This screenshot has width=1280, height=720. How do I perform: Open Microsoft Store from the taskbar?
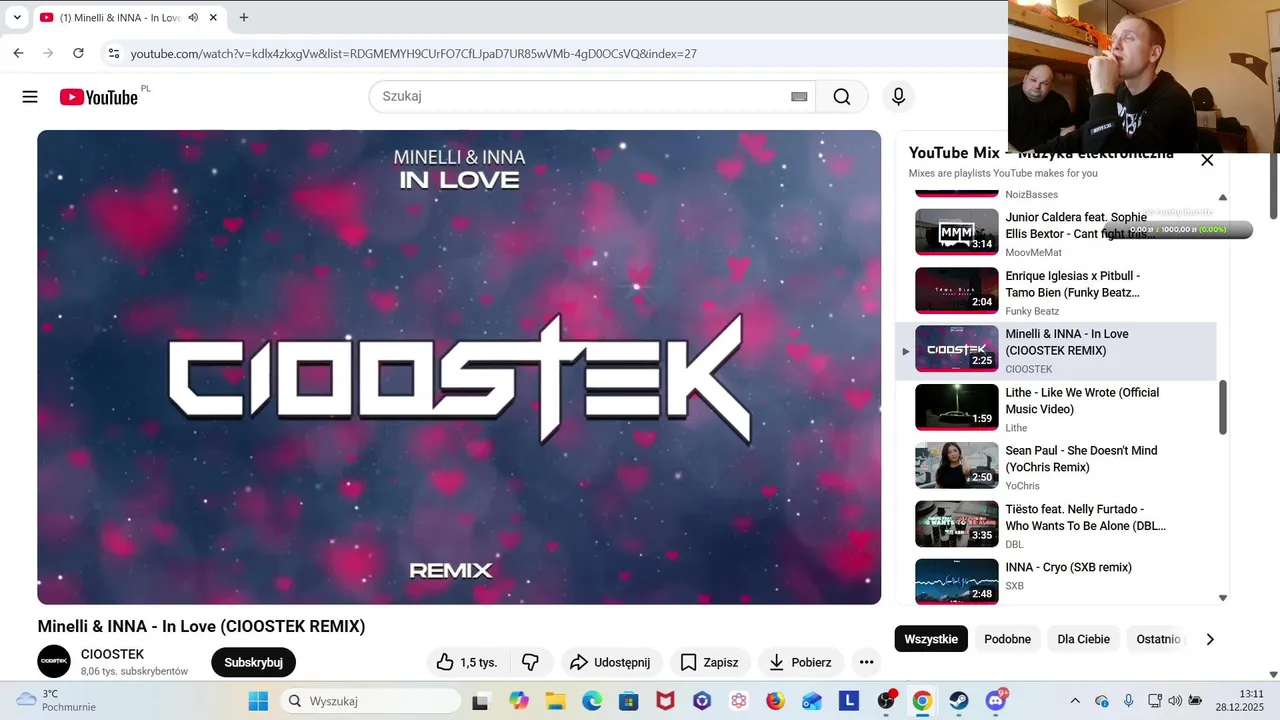pyautogui.click(x=628, y=701)
